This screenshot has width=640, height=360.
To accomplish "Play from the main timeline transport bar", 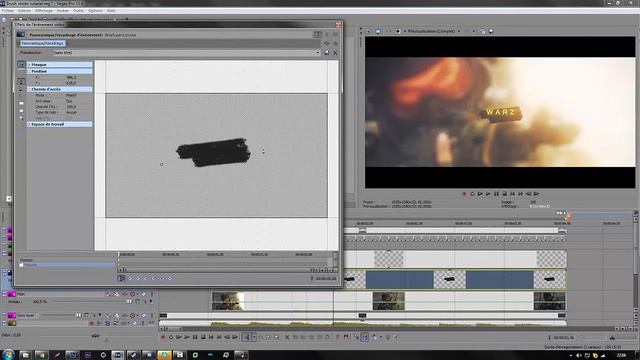I will tap(187, 337).
